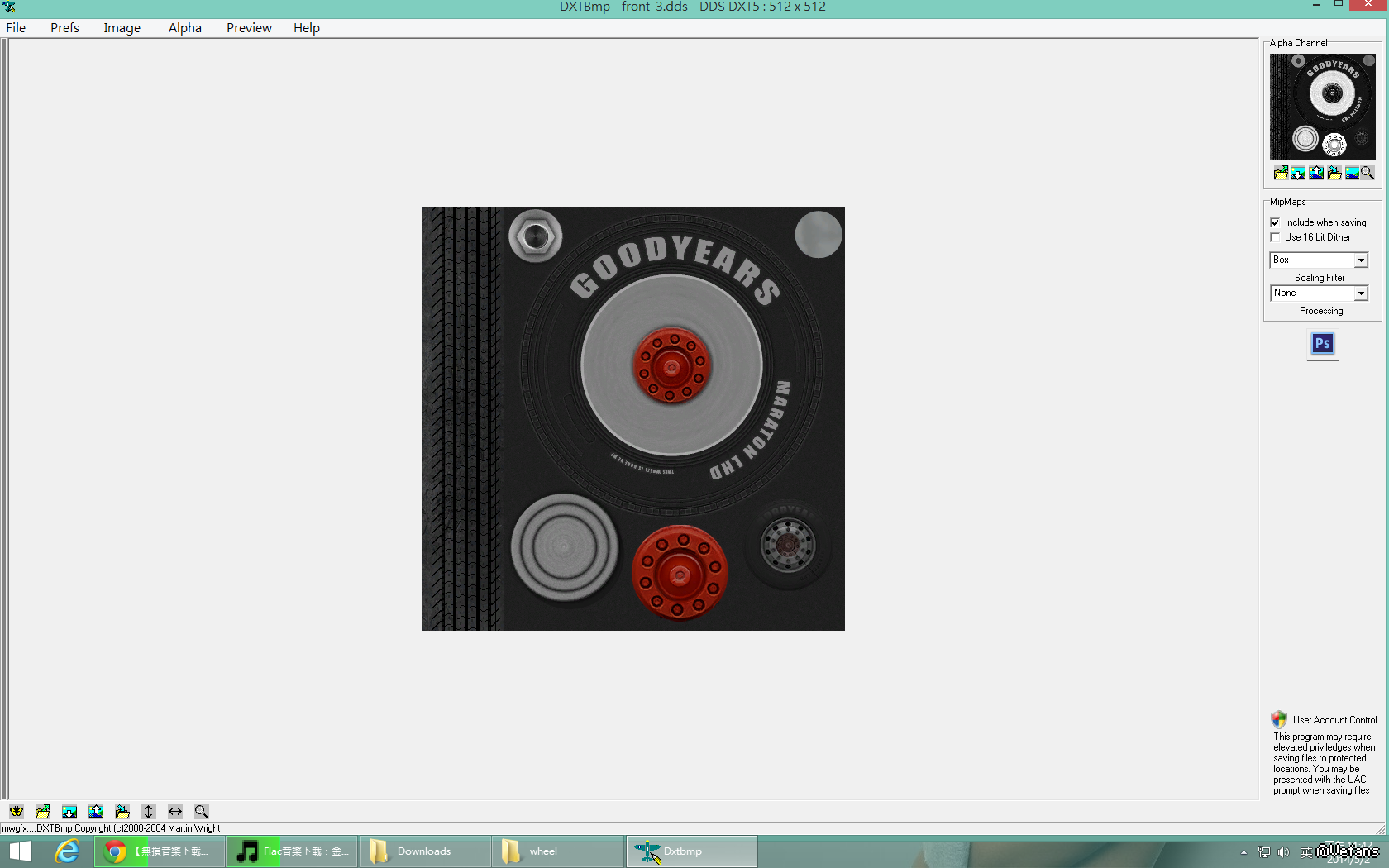Open the network tray icon
Screen dimensions: 1389x868
click(1264, 852)
